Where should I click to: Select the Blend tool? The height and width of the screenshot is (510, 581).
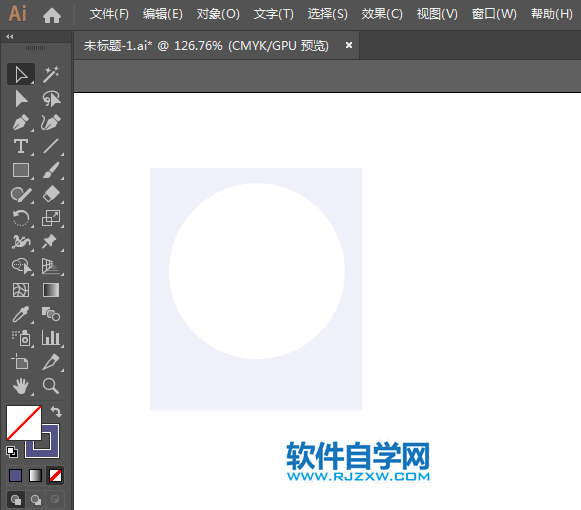[51, 314]
